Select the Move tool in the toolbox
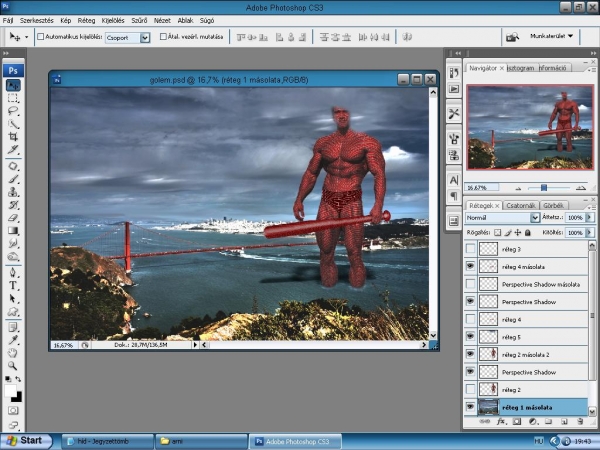Viewport: 600px width, 450px height. click(x=13, y=85)
